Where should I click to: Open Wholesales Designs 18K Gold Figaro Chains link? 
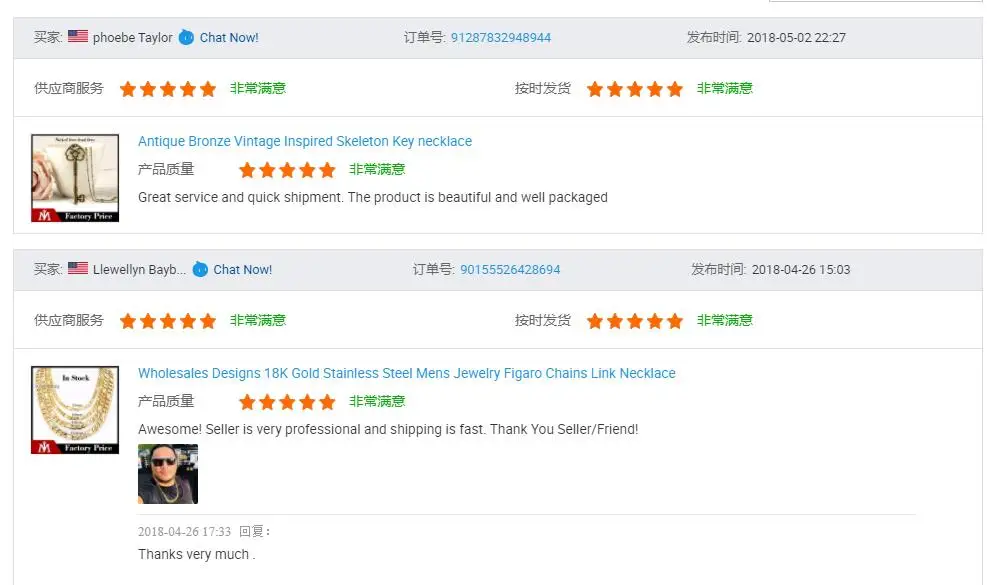(x=407, y=373)
